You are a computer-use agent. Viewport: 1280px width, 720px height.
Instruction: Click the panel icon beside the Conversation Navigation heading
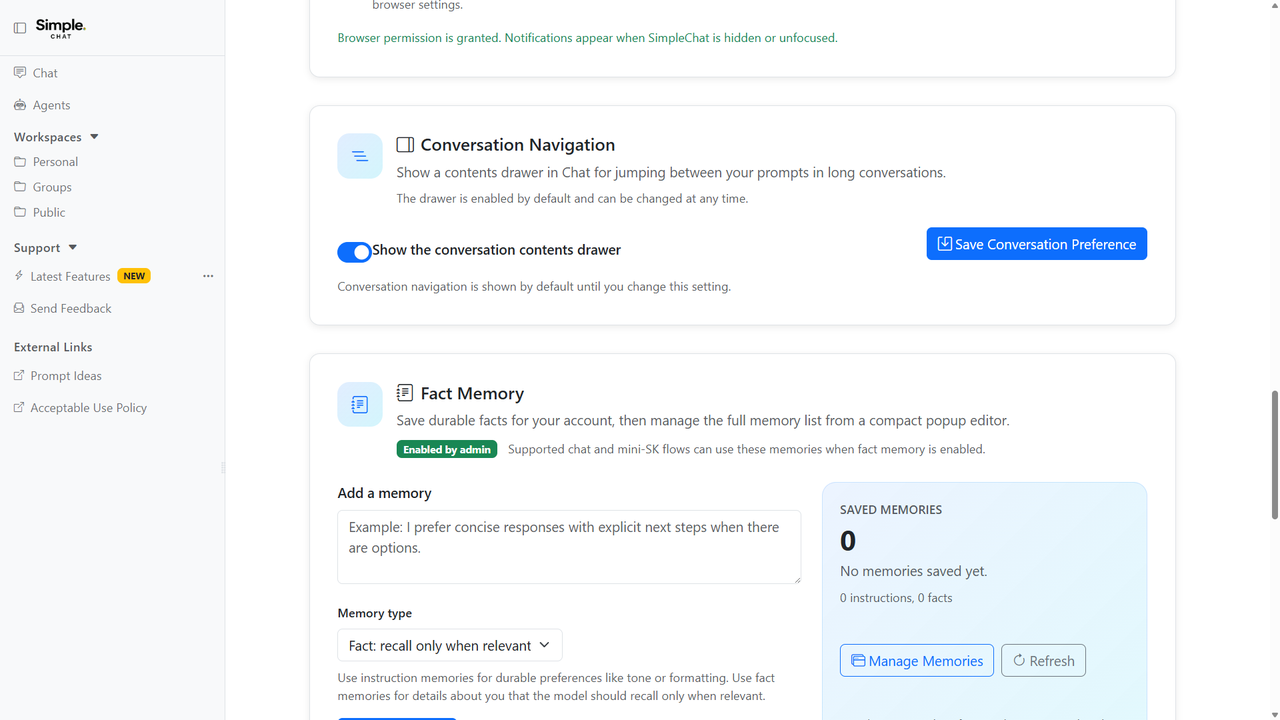point(405,145)
